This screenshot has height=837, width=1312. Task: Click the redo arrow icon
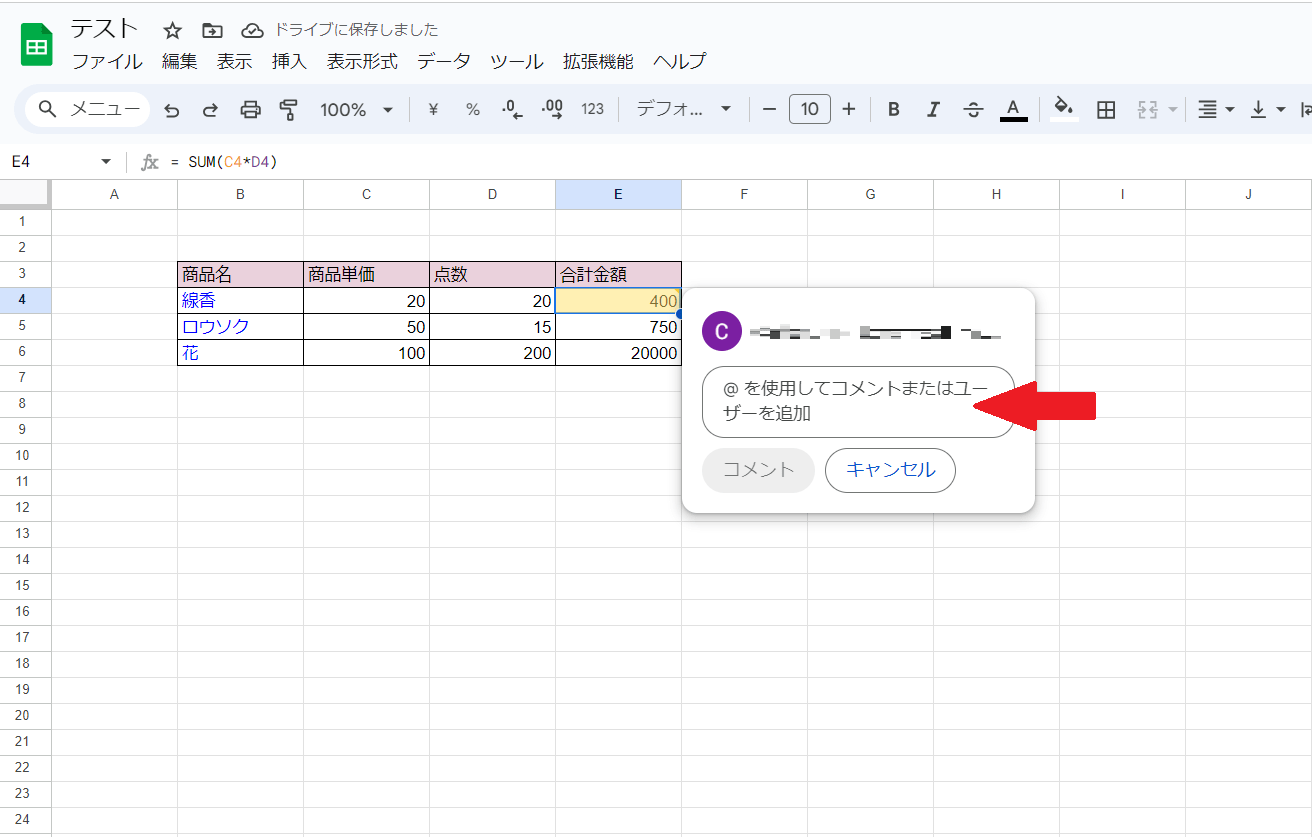210,110
